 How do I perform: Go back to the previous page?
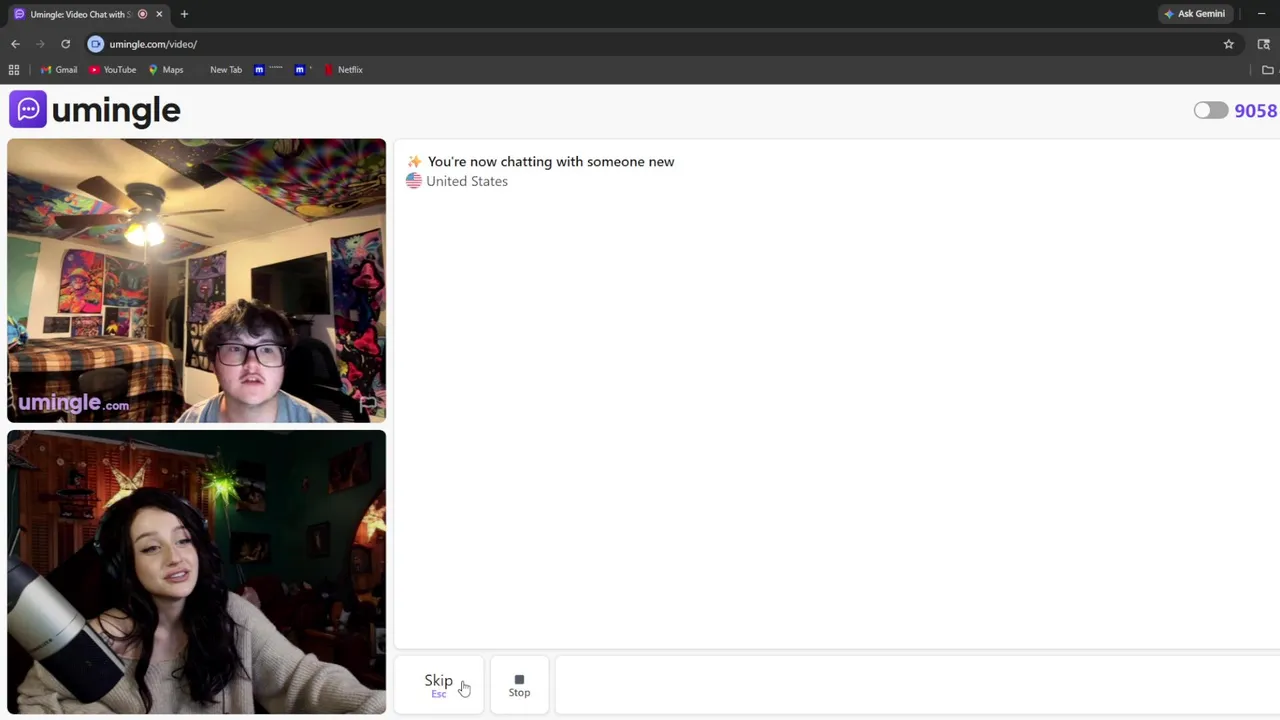pos(15,44)
